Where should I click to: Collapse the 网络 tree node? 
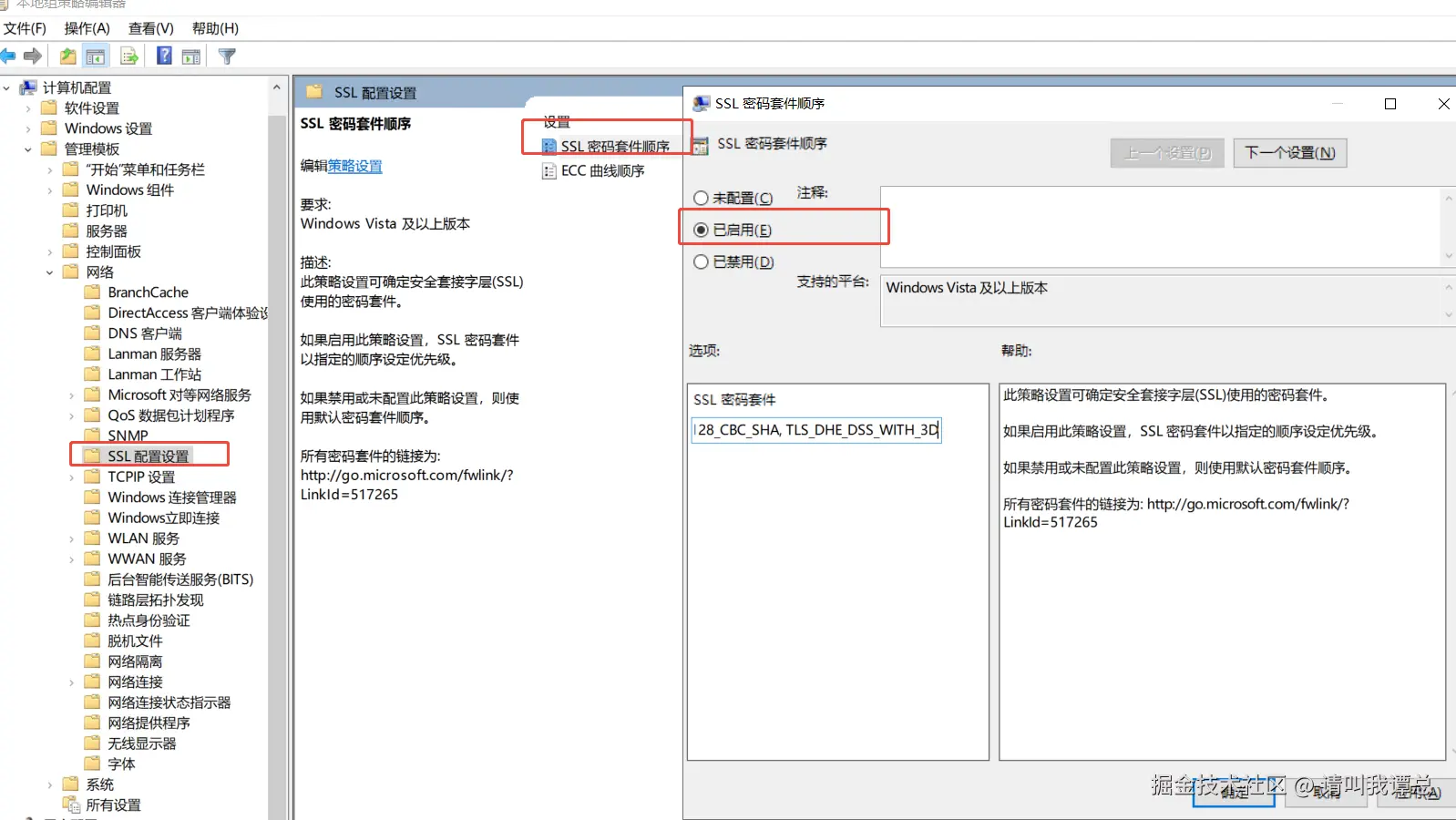coord(49,272)
